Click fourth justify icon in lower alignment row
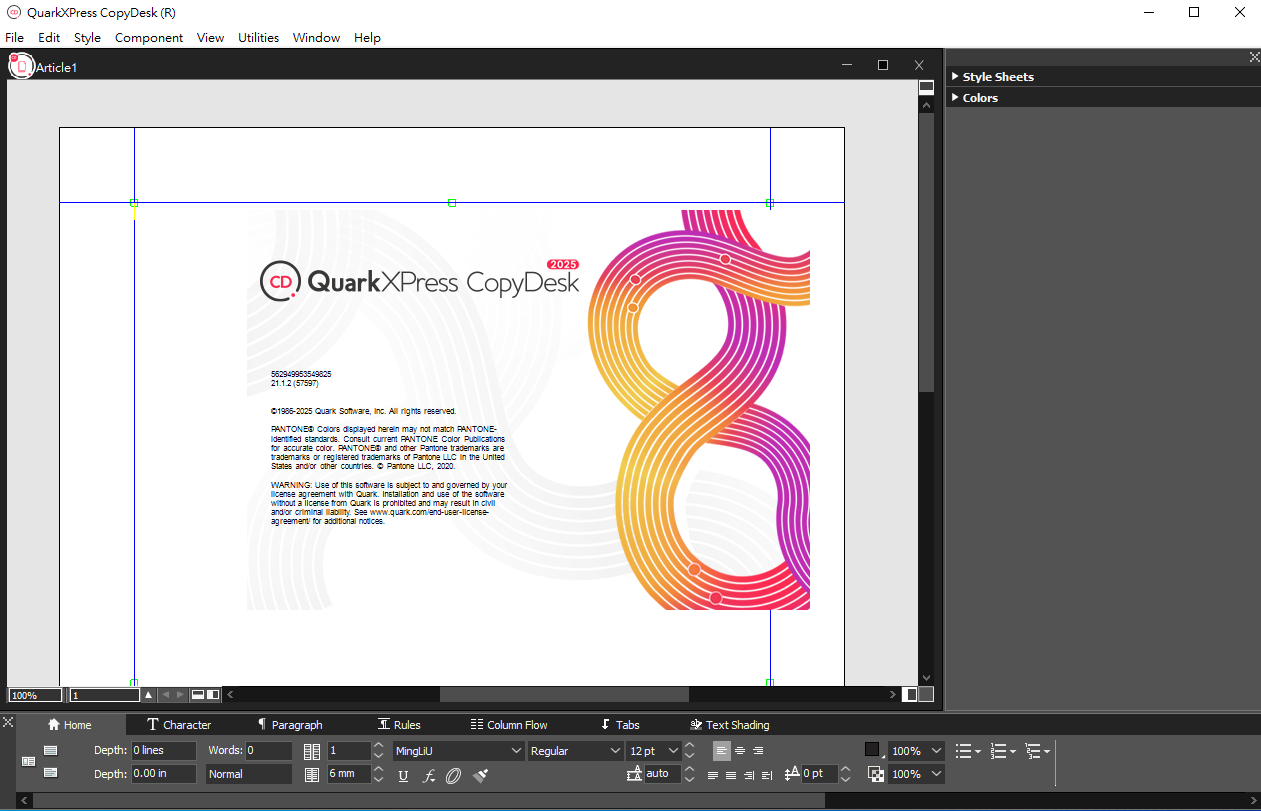 pos(767,775)
